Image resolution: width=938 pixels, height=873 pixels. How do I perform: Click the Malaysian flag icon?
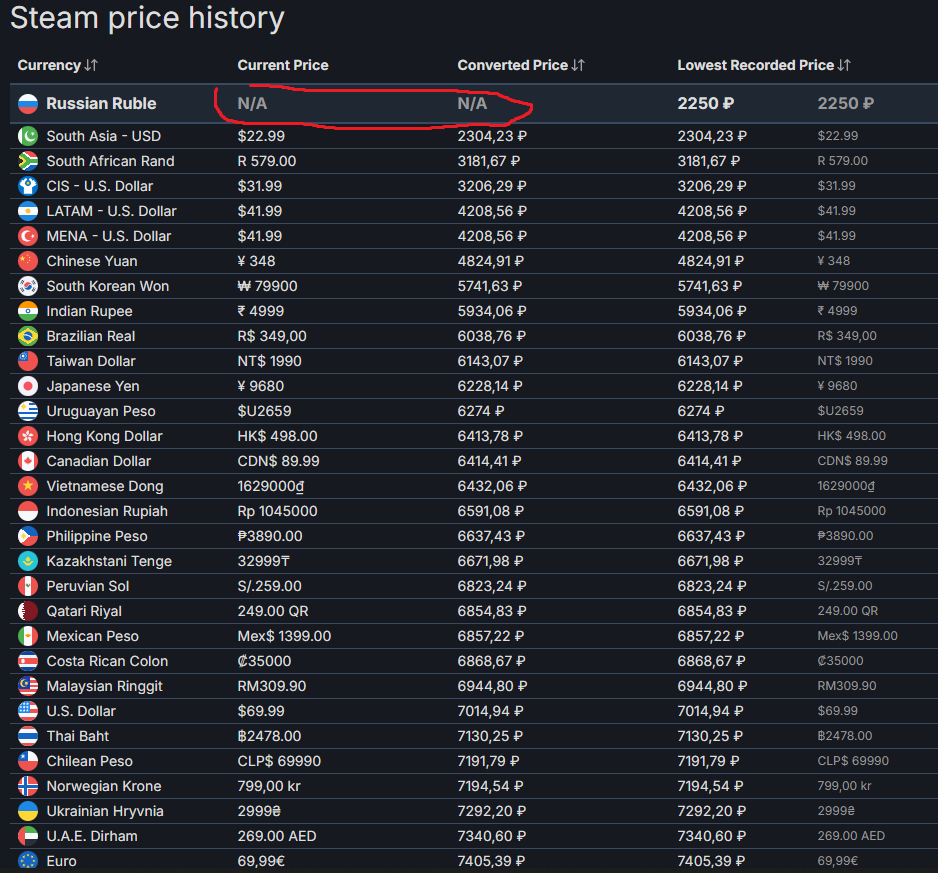[x=28, y=686]
